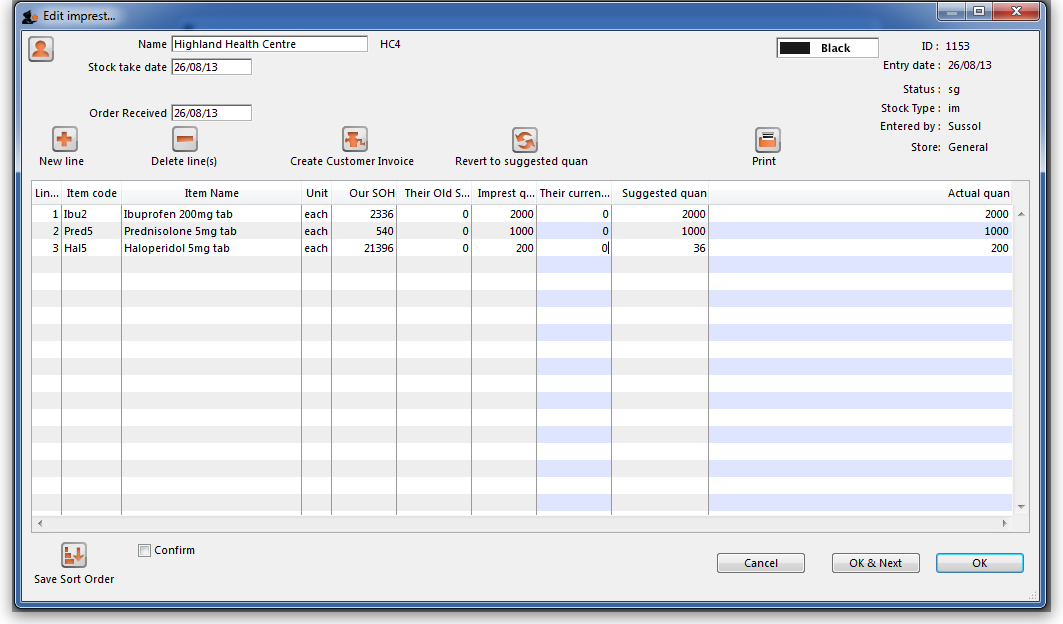Click the customer person icon beside Name

tap(41, 49)
